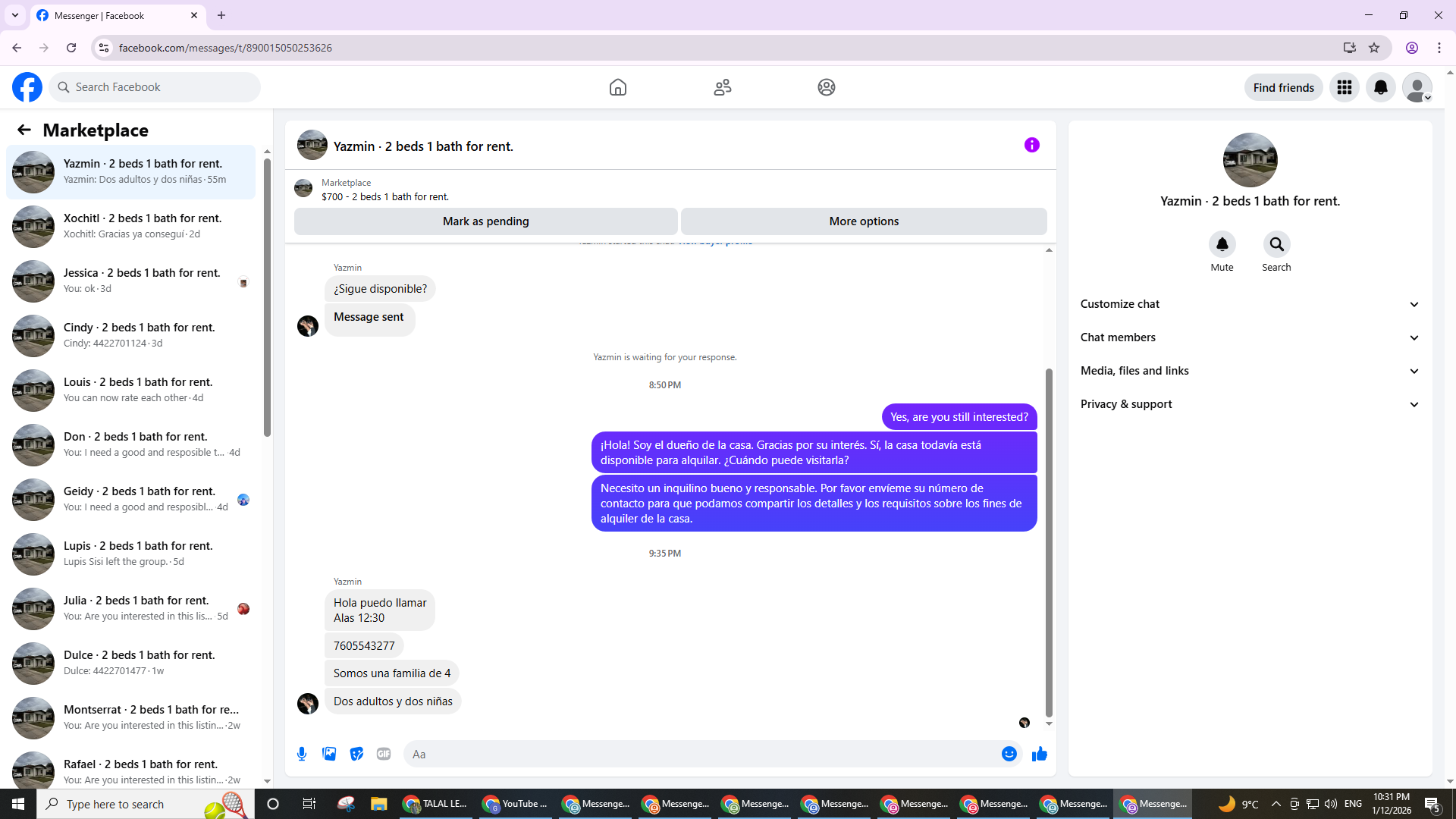Click the More options button
This screenshot has width=1456, height=819.
(x=864, y=221)
